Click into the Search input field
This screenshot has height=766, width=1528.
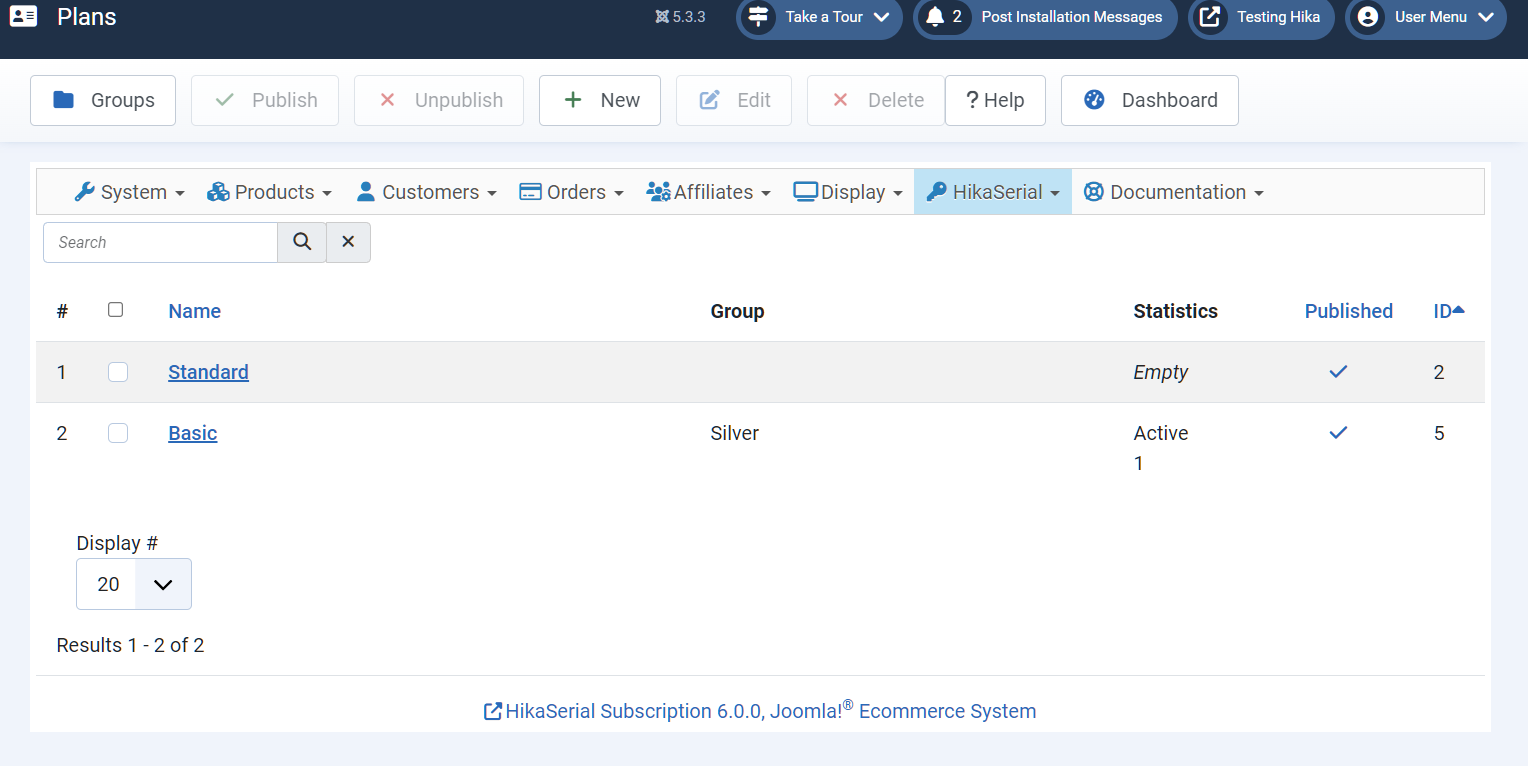[160, 242]
